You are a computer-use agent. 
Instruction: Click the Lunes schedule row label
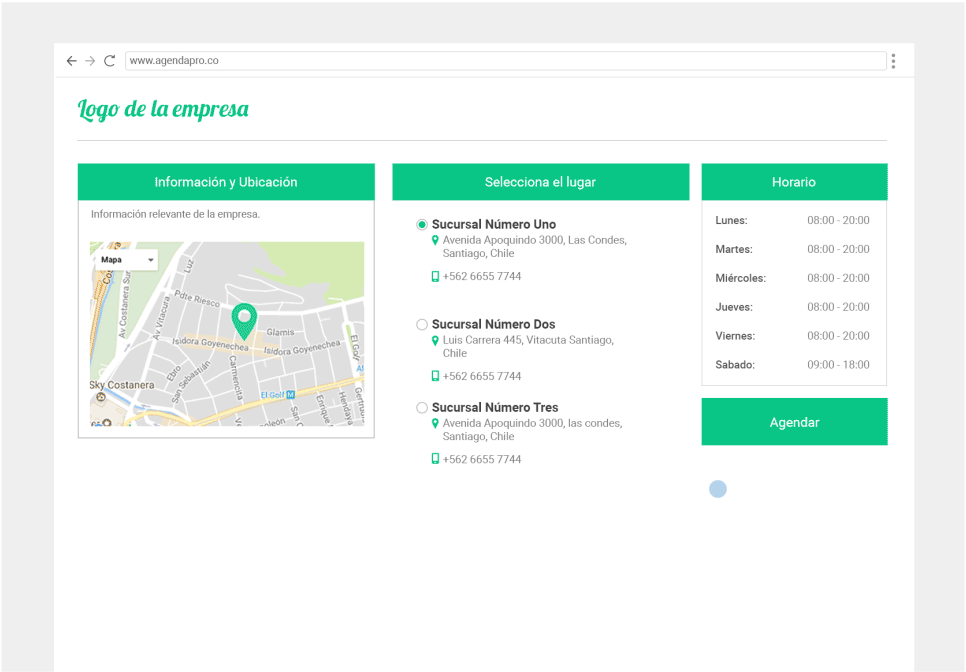pos(731,221)
